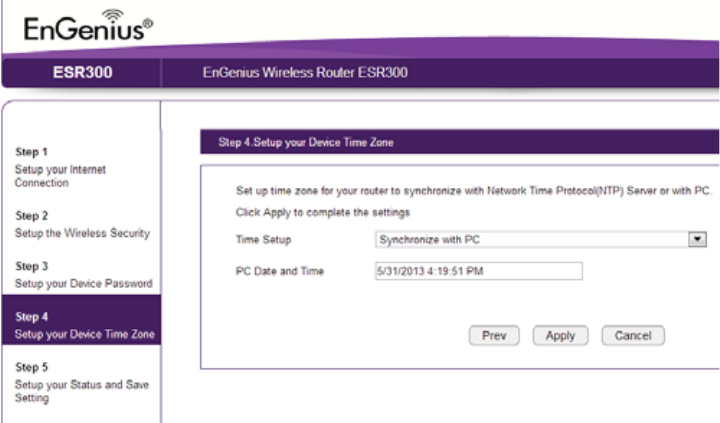The image size is (720, 423).
Task: Click the PC Date and Time field
Action: [x=479, y=271]
